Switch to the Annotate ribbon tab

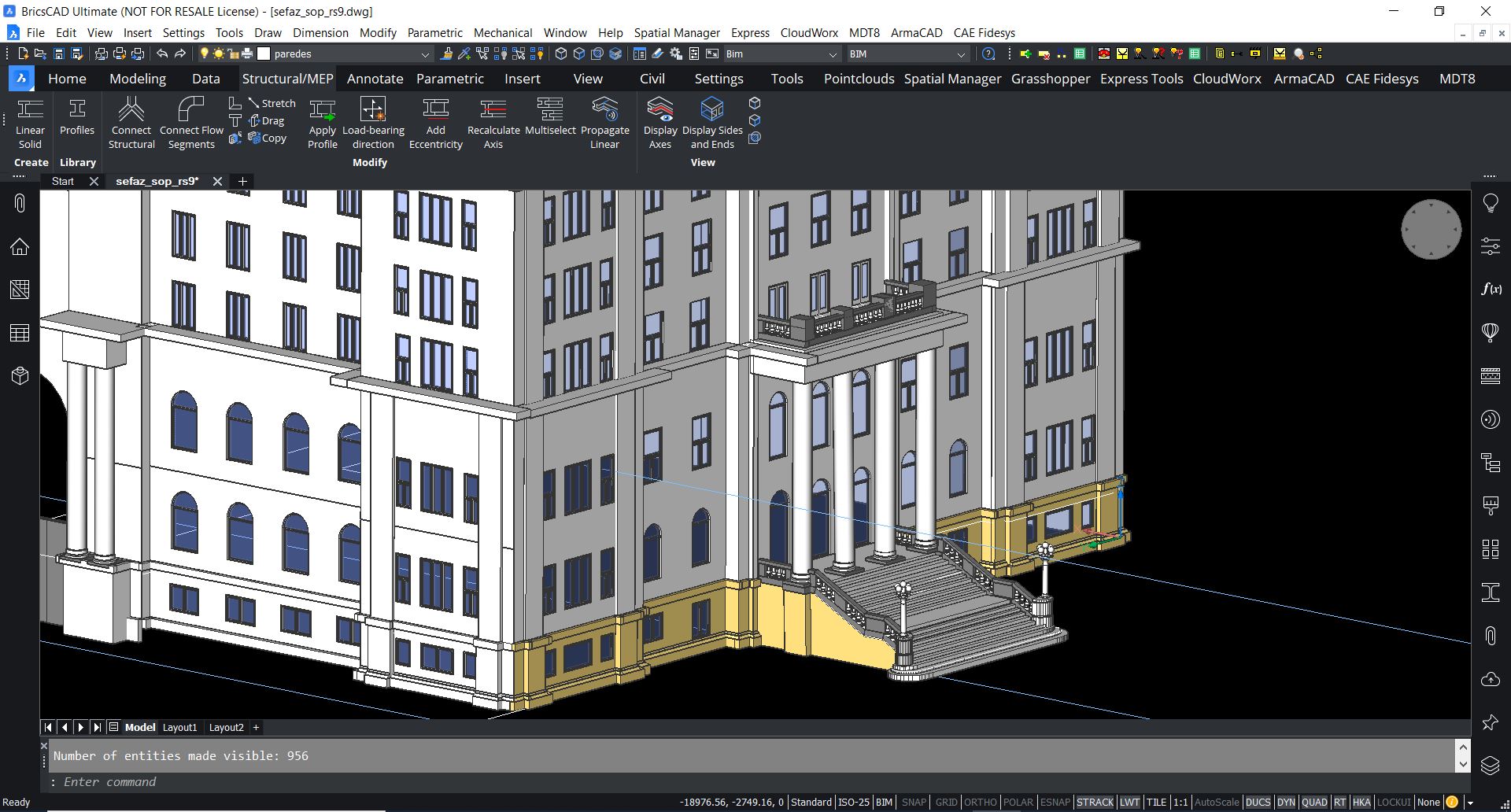(375, 79)
